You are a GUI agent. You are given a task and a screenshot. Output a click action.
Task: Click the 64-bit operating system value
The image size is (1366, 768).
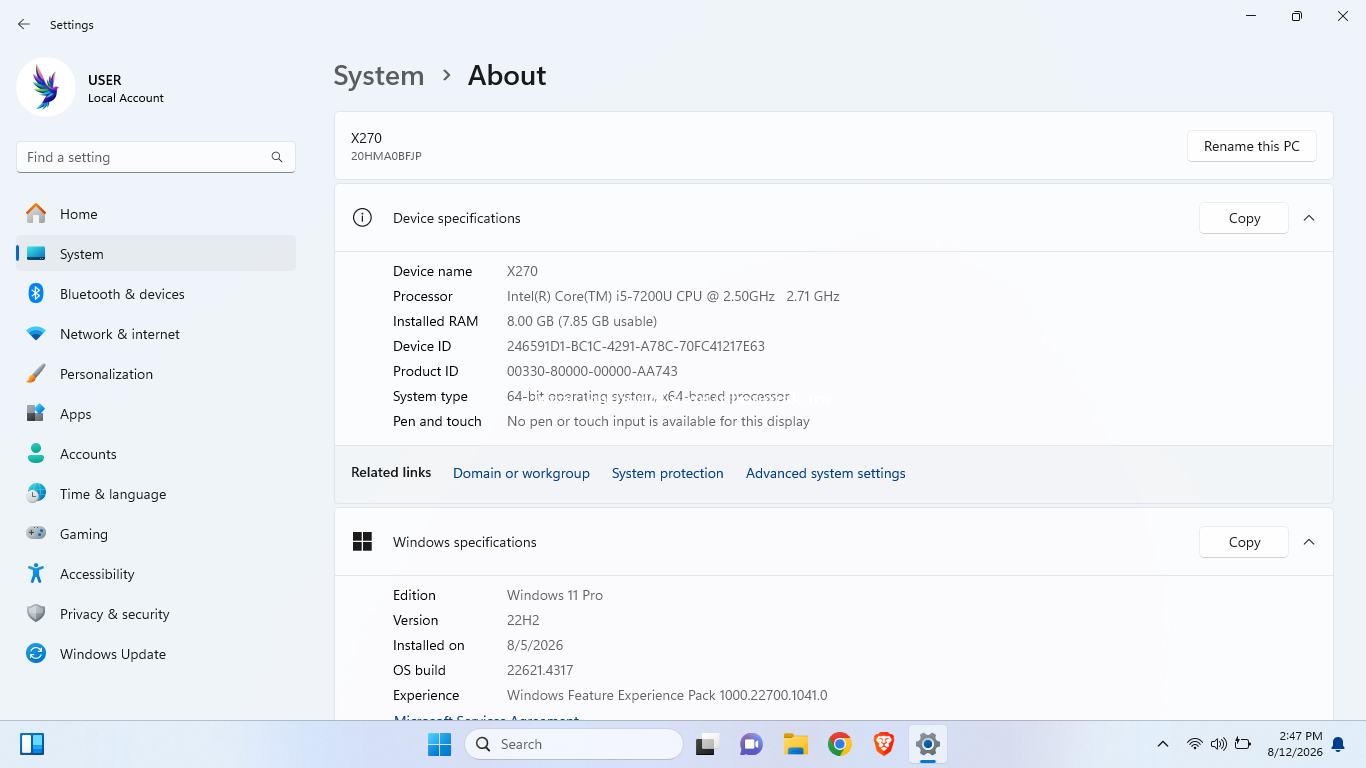648,396
